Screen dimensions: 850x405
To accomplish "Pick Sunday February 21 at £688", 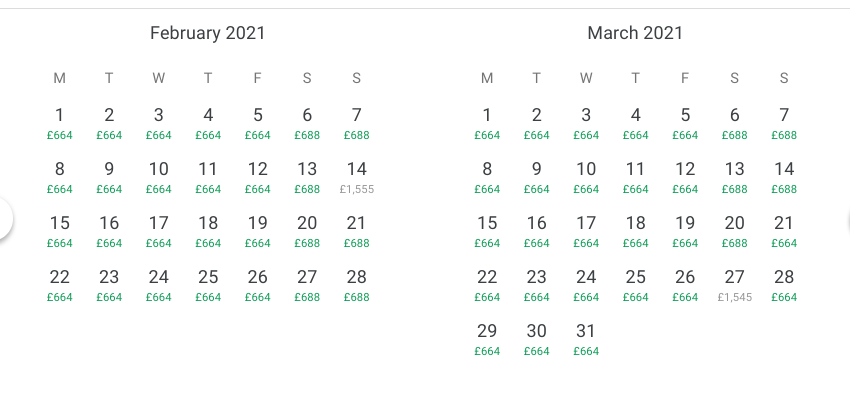I will 356,230.
